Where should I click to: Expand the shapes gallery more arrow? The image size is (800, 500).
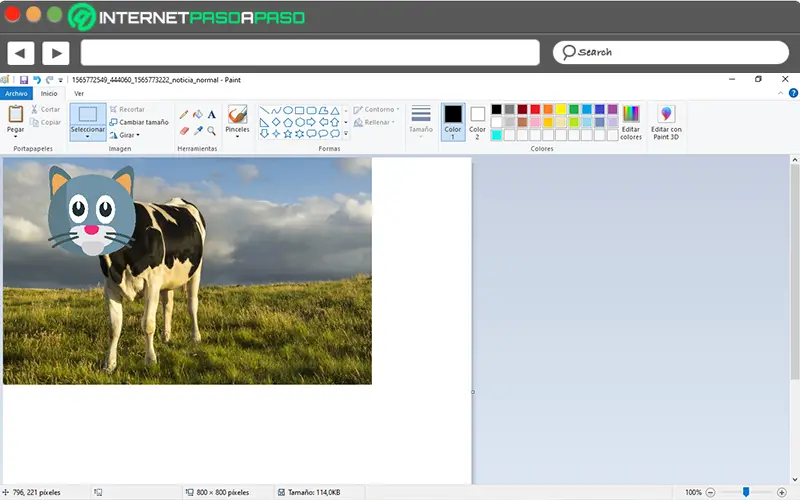346,134
